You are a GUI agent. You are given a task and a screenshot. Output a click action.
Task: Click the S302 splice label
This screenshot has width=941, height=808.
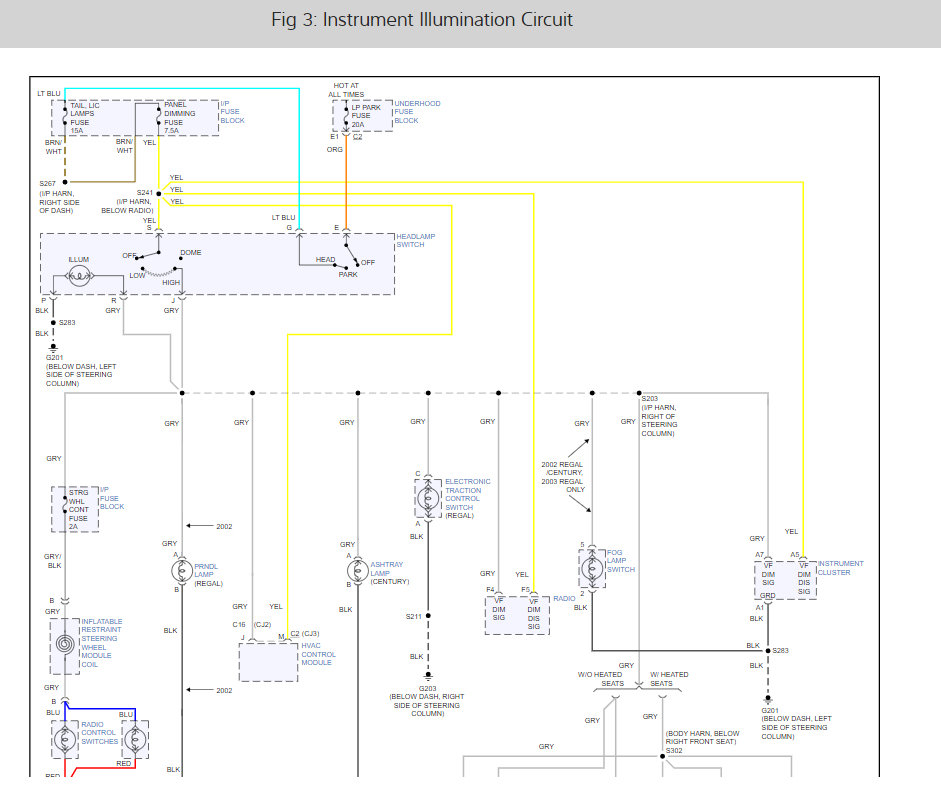[x=674, y=750]
